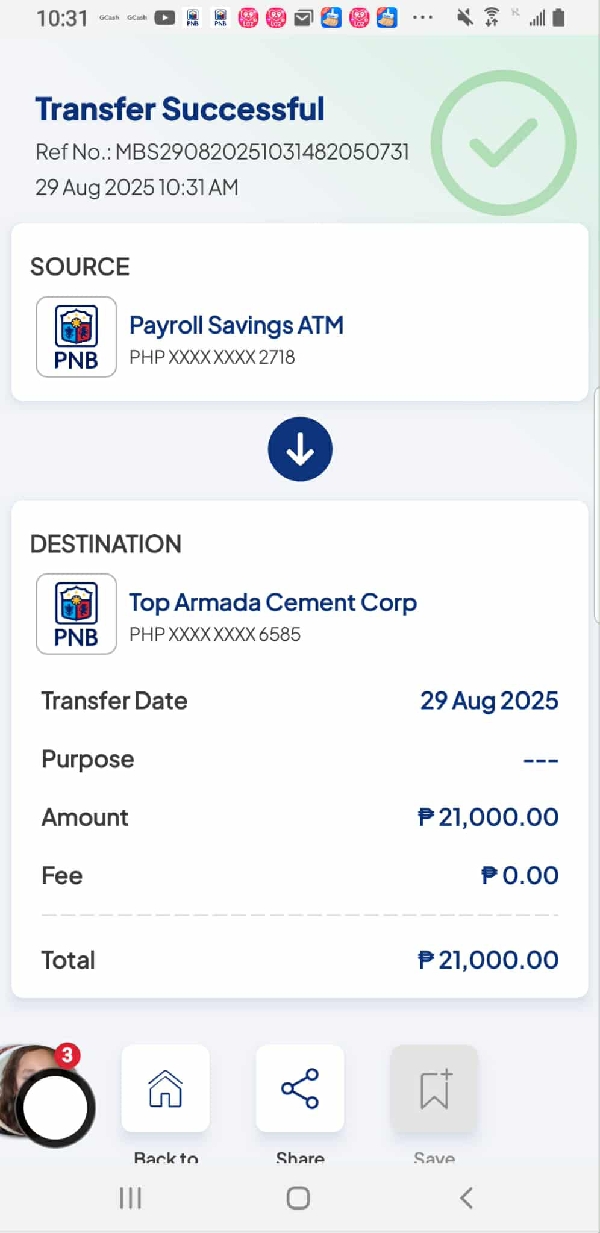Tap the PNB logo in Source card
Screen dimensions: 600x1233
point(76,337)
